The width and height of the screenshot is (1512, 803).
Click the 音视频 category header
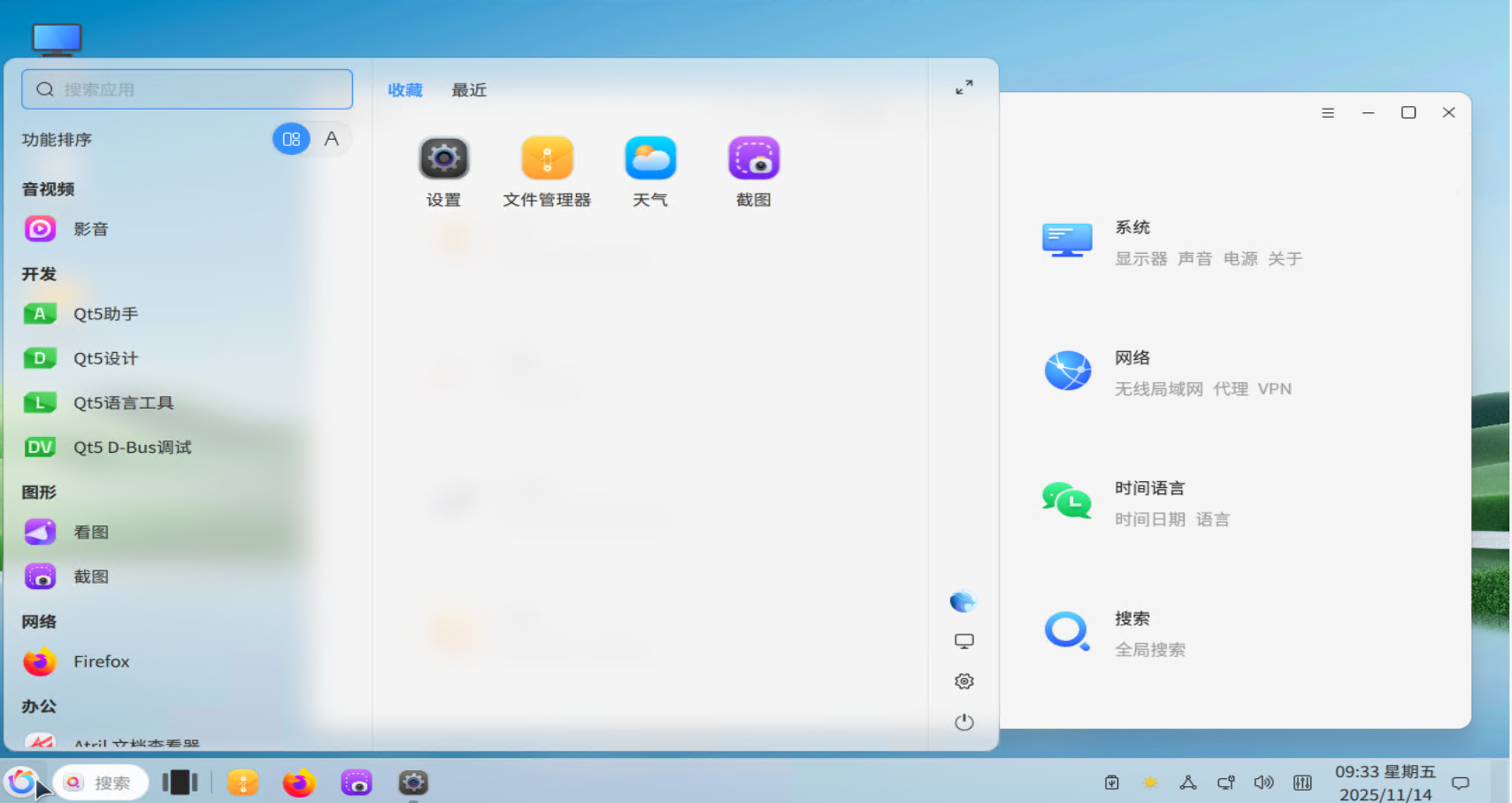[49, 189]
